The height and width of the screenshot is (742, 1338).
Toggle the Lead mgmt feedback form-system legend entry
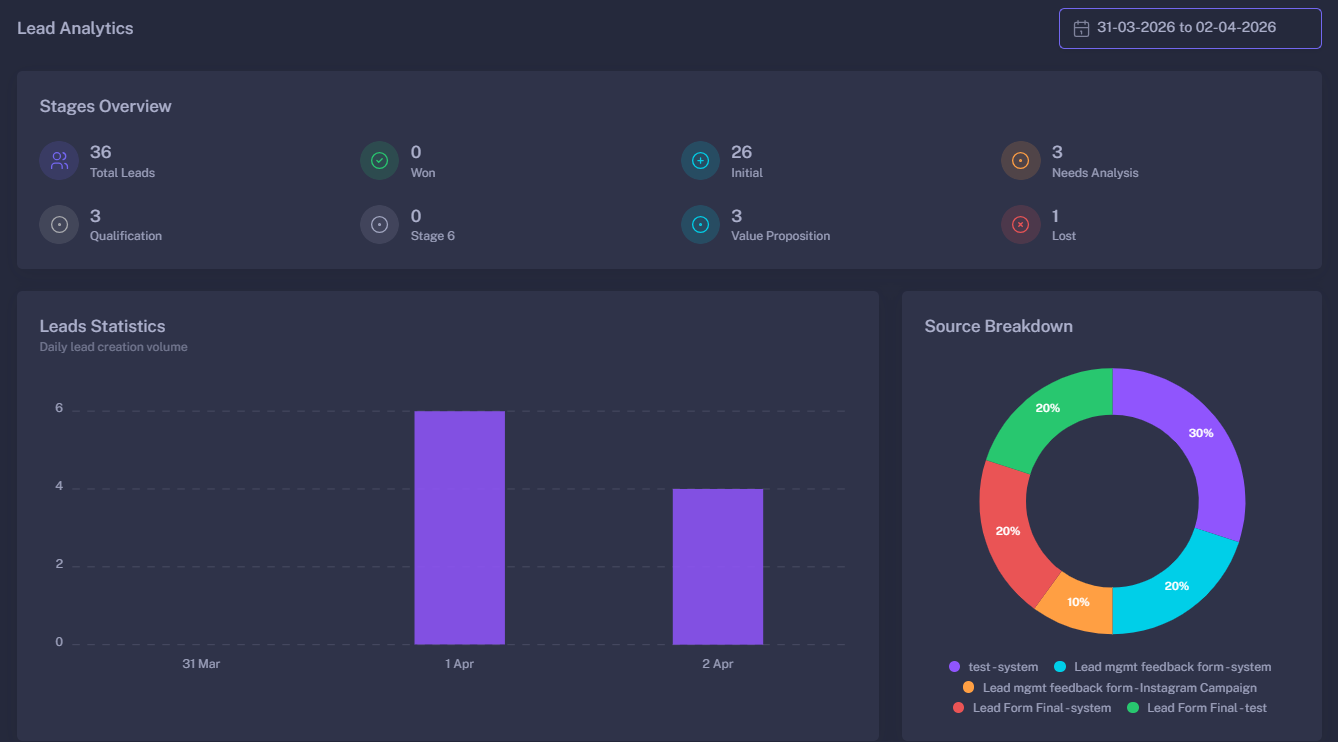pos(1161,666)
